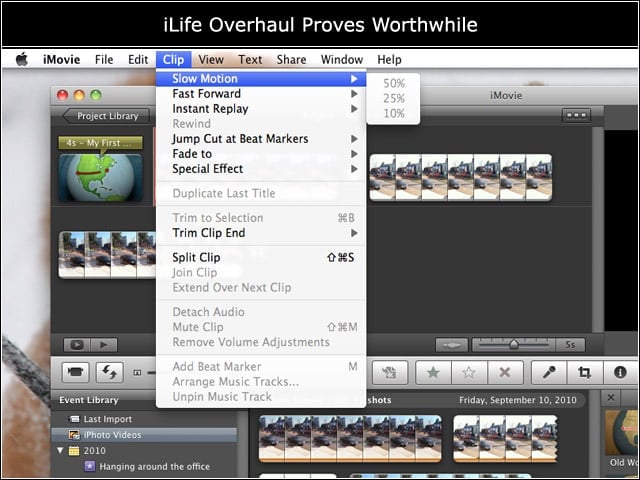The image size is (640, 480).
Task: Select the Old World globe thumbnail
Action: [621, 433]
